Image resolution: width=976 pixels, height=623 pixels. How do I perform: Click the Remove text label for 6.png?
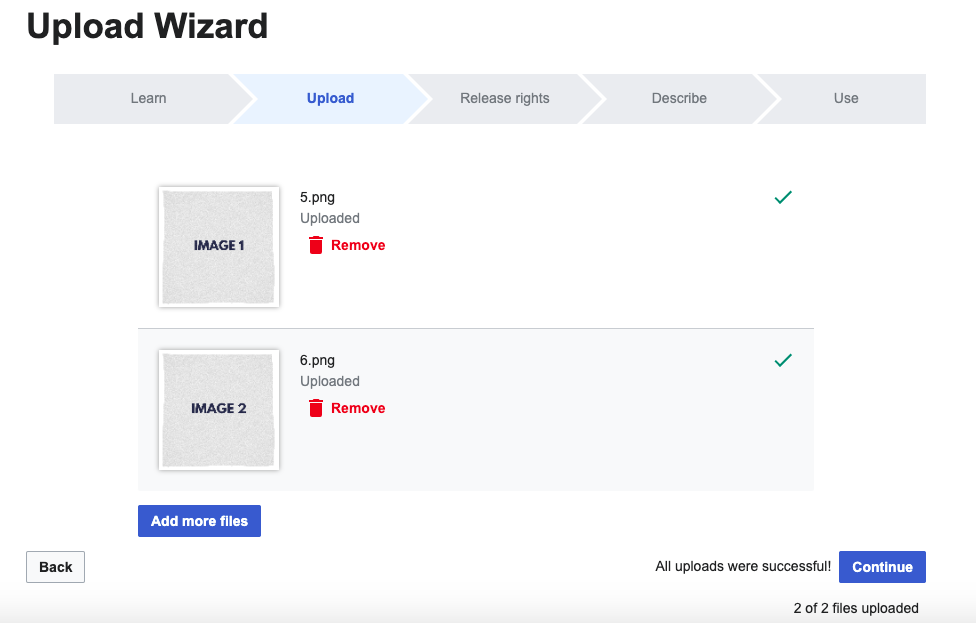click(358, 408)
